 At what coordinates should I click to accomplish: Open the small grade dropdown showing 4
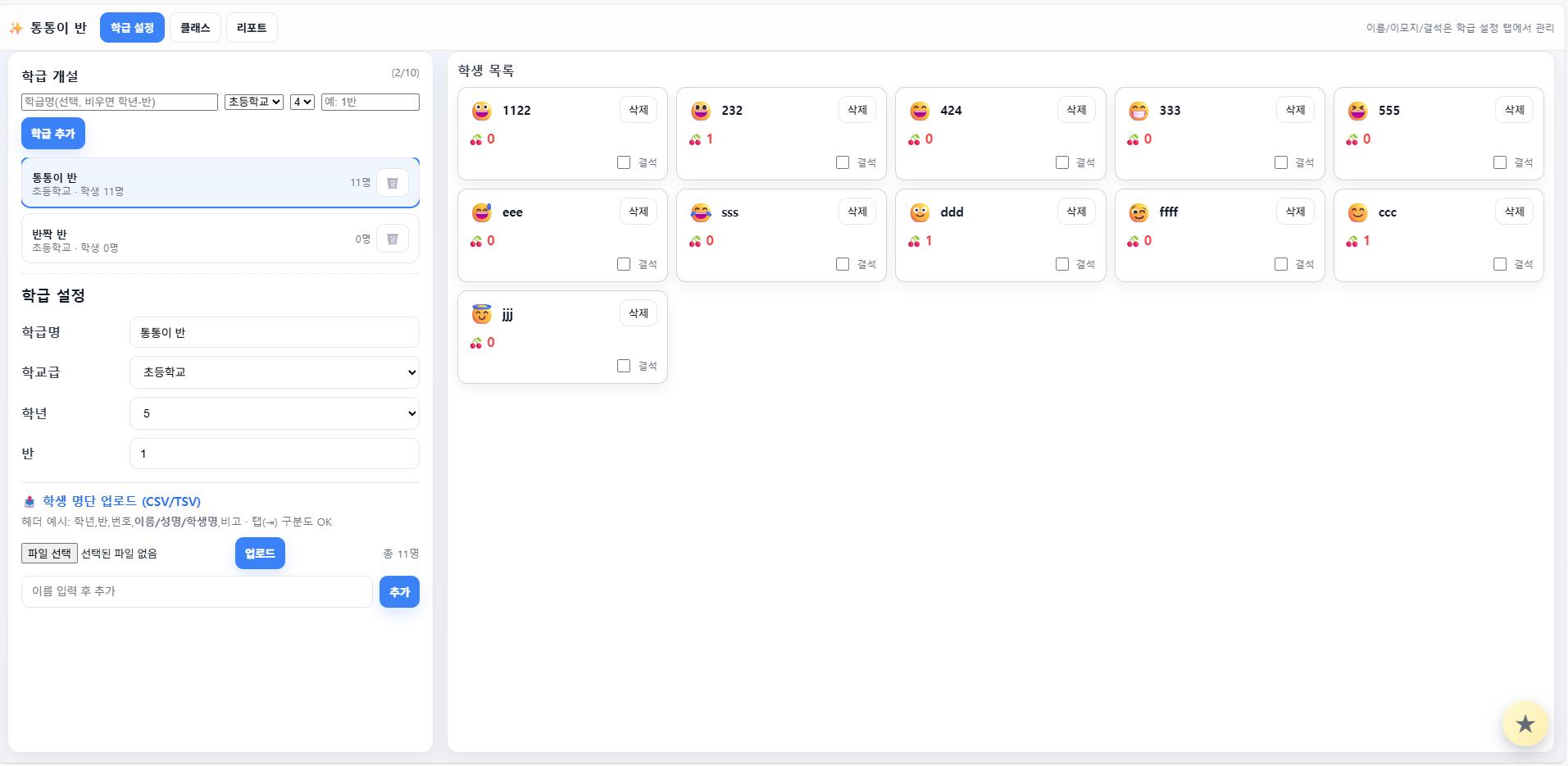302,102
